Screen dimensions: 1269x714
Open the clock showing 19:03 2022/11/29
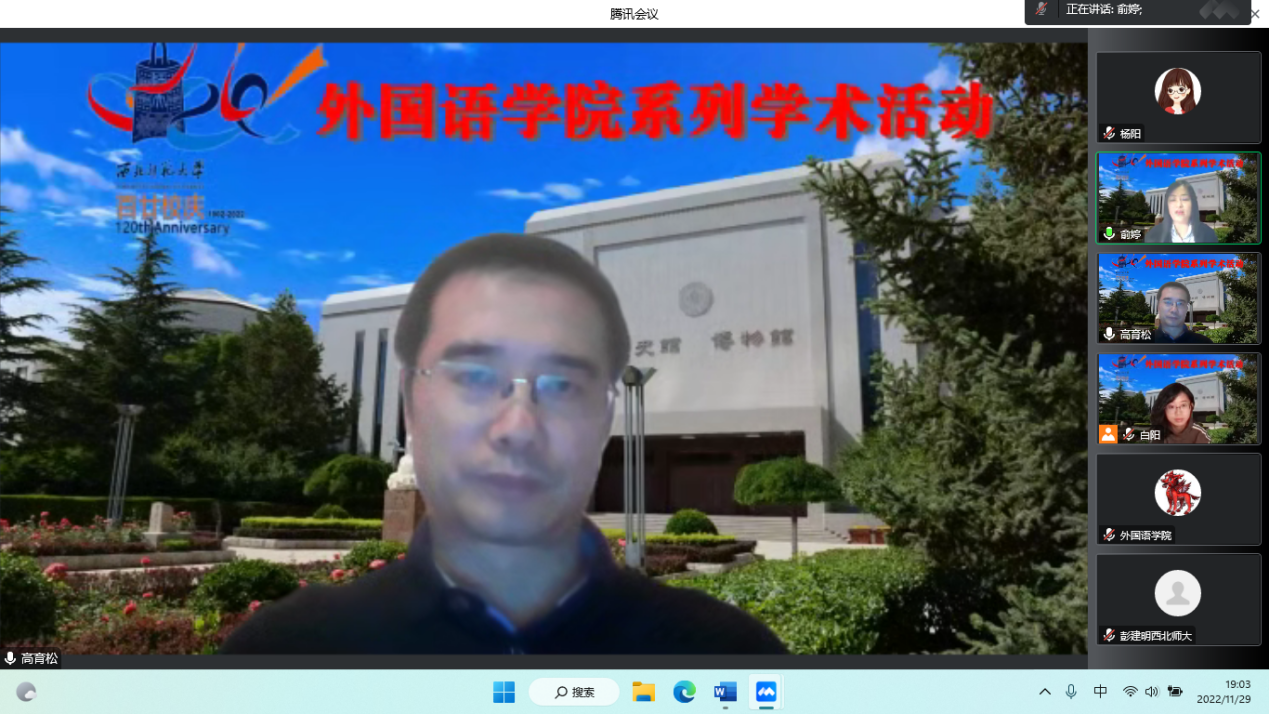1223,692
